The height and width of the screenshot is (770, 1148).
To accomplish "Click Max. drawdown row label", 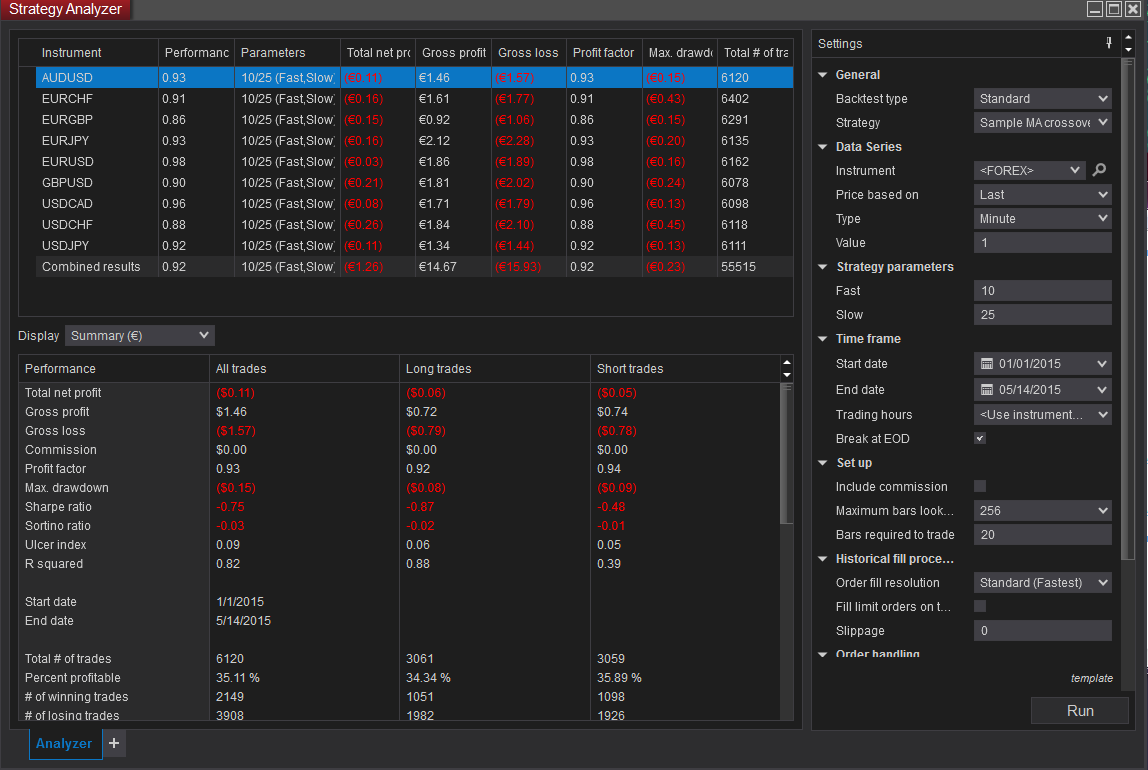I will point(67,487).
